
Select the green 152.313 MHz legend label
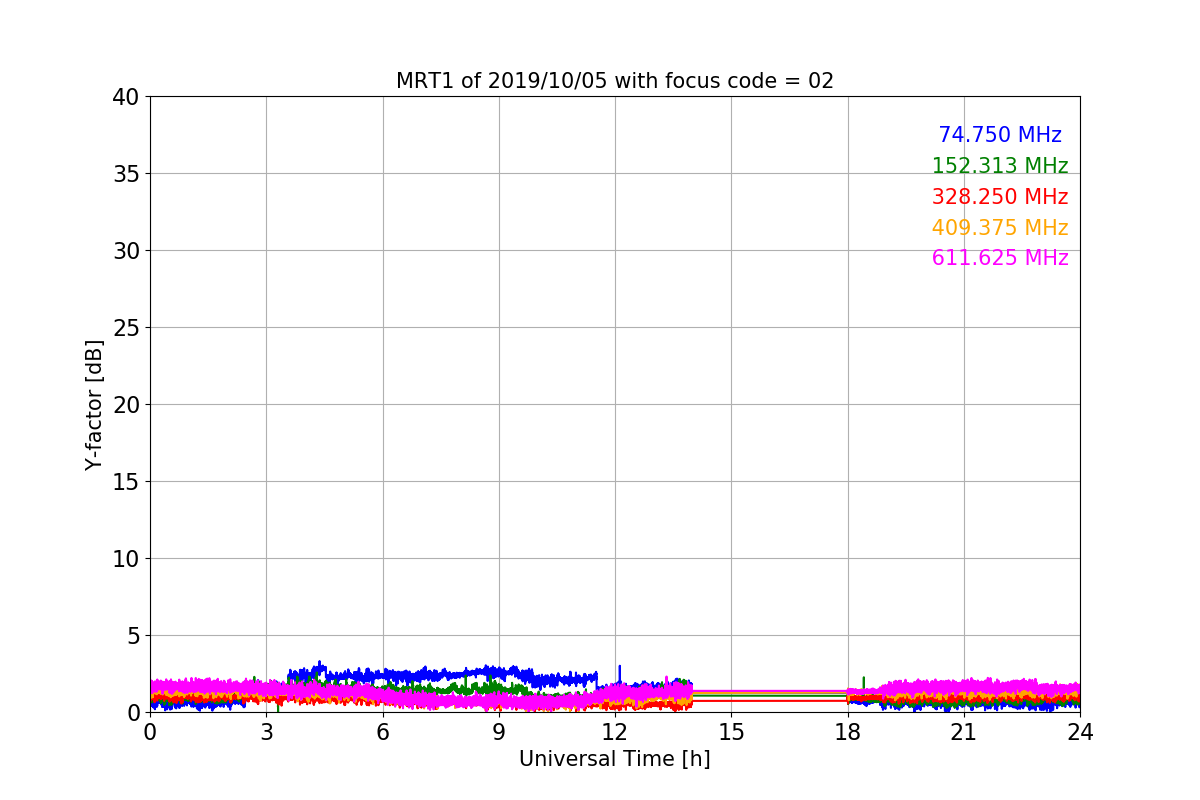pyautogui.click(x=1000, y=166)
